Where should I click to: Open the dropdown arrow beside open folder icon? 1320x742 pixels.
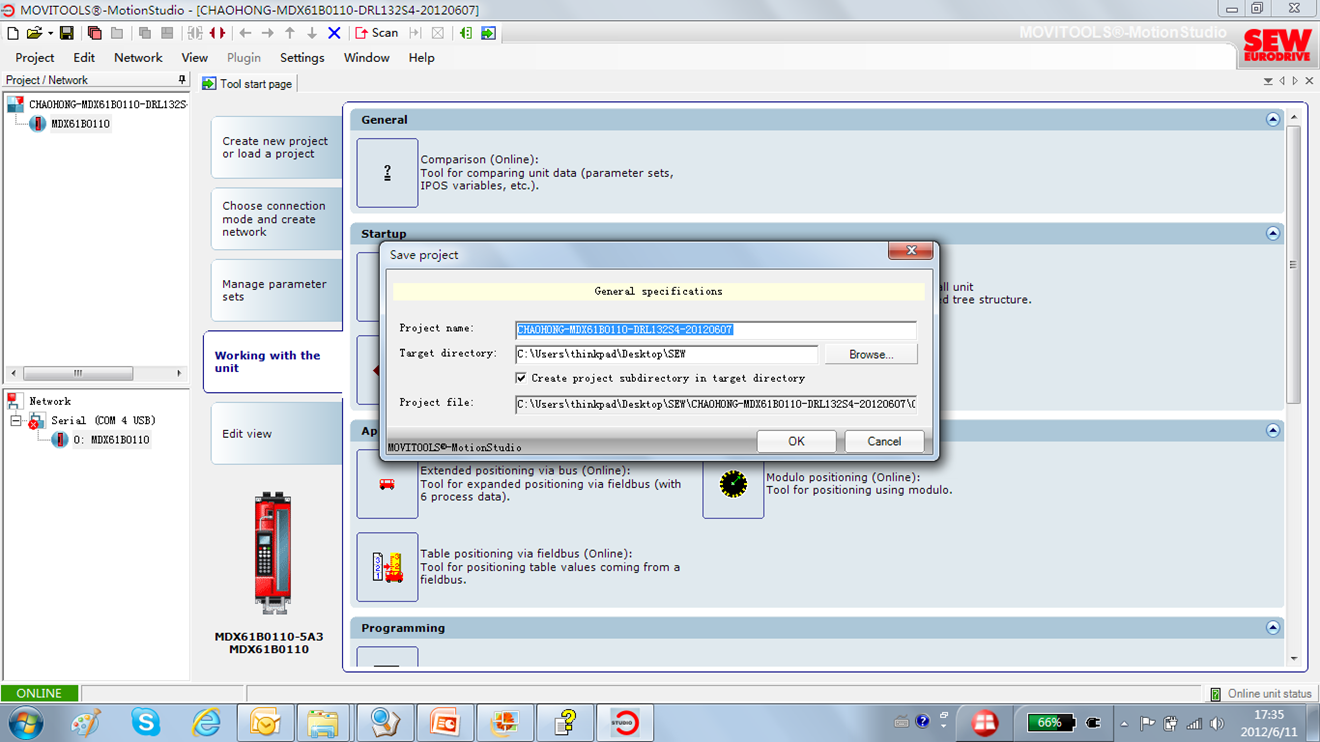point(50,33)
